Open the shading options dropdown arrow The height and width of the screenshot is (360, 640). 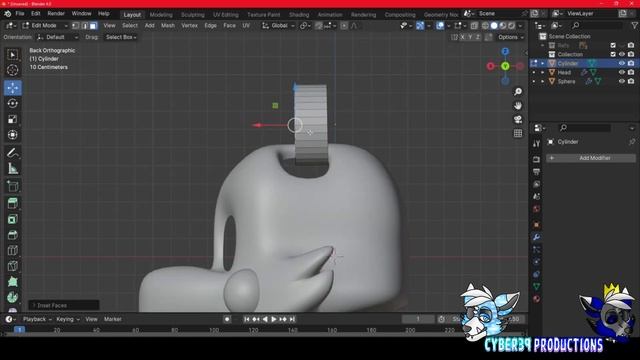(520, 26)
